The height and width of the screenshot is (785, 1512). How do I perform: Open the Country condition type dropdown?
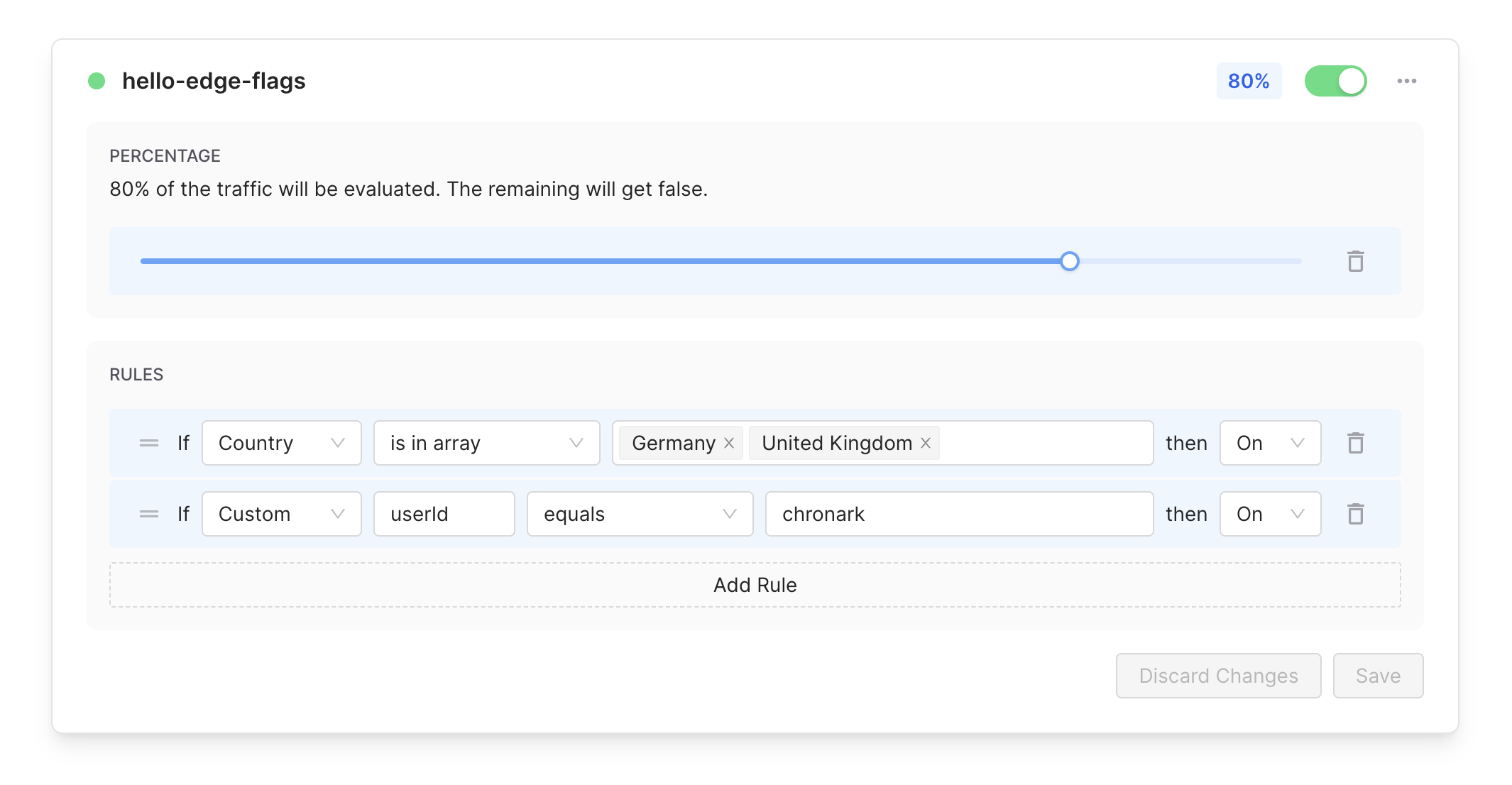(281, 443)
